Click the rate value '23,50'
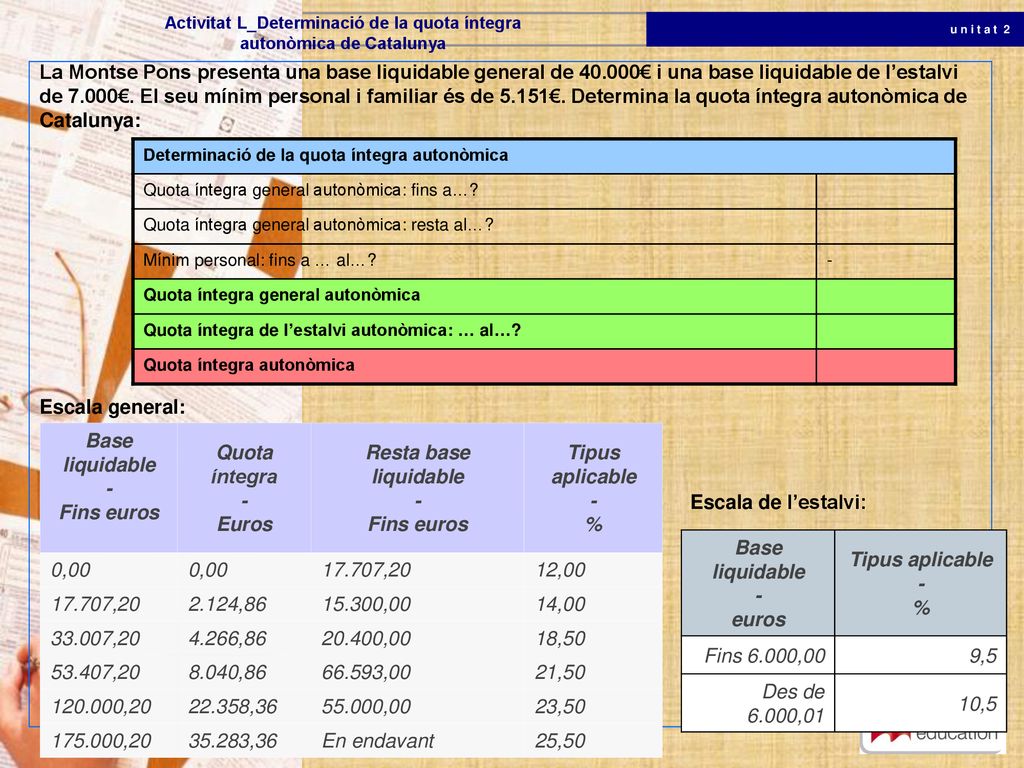The image size is (1024, 768). pyautogui.click(x=560, y=706)
